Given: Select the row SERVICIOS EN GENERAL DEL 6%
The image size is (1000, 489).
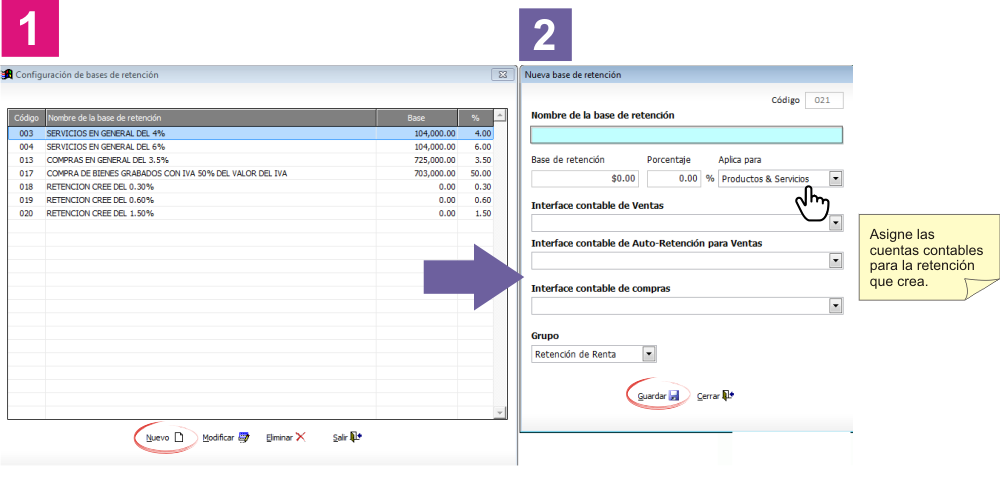Looking at the screenshot, I should 251,147.
